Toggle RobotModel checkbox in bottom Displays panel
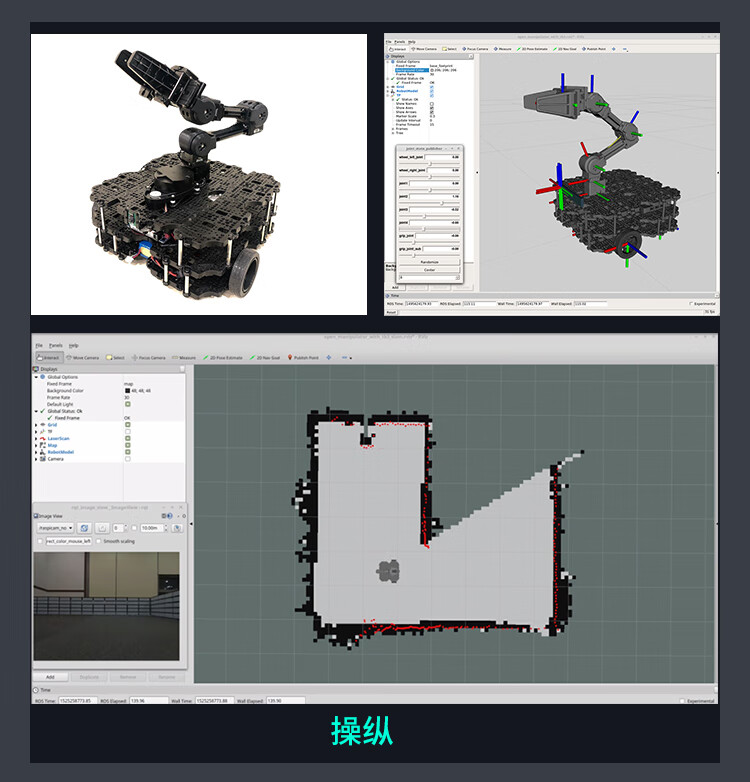 tap(128, 452)
